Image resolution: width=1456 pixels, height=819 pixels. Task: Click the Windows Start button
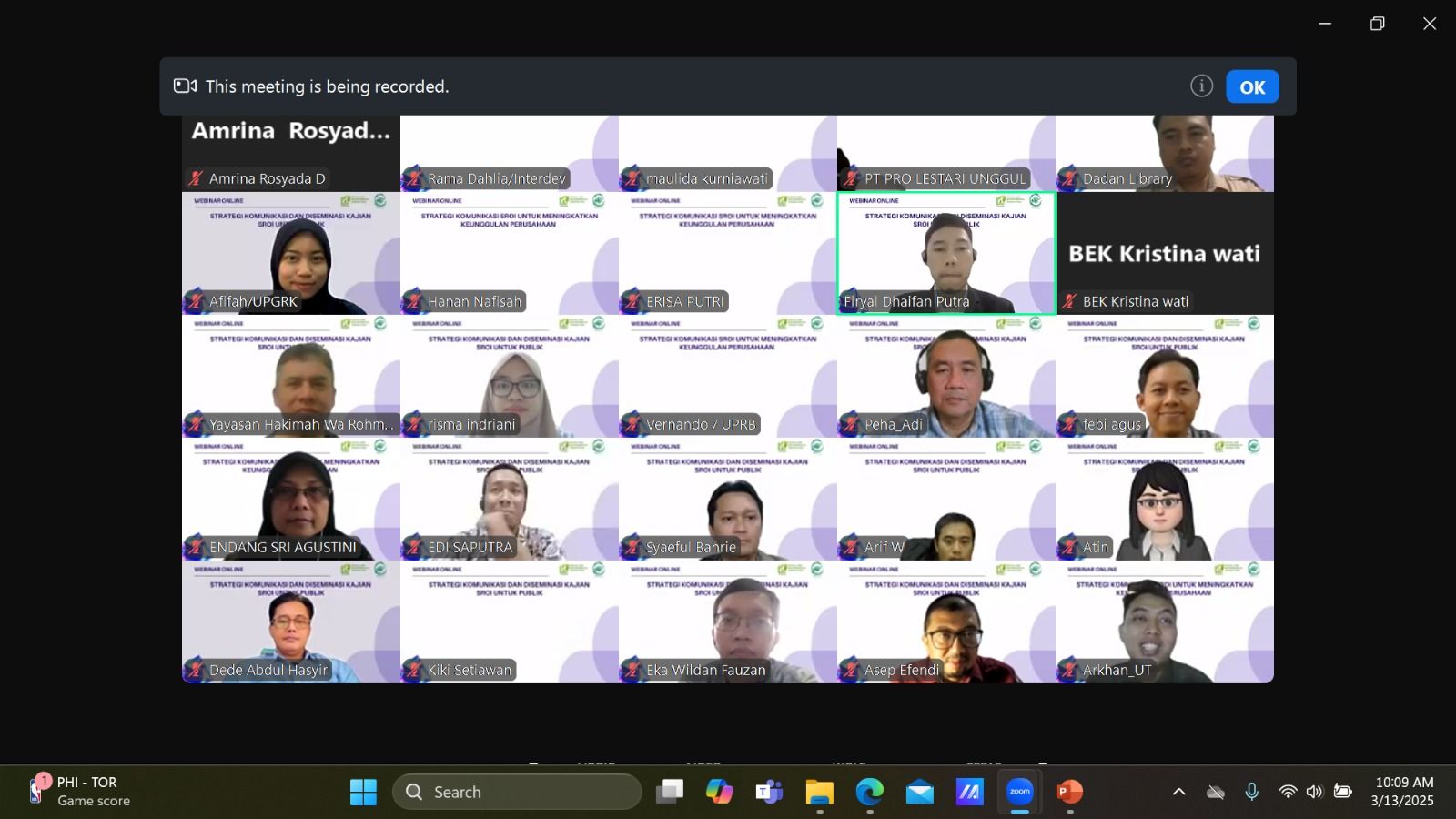coord(363,792)
